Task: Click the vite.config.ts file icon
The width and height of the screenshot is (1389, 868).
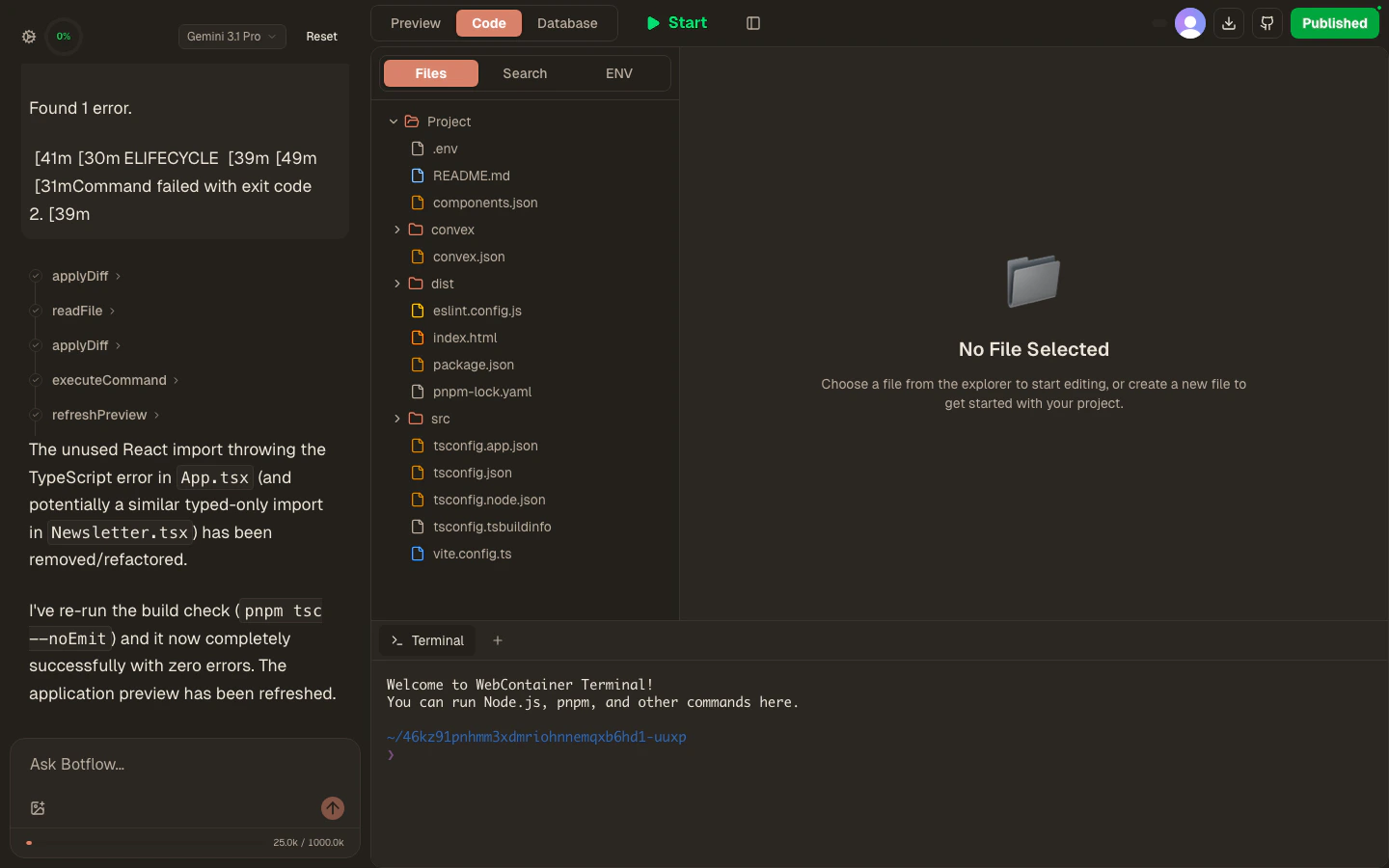Action: (418, 554)
